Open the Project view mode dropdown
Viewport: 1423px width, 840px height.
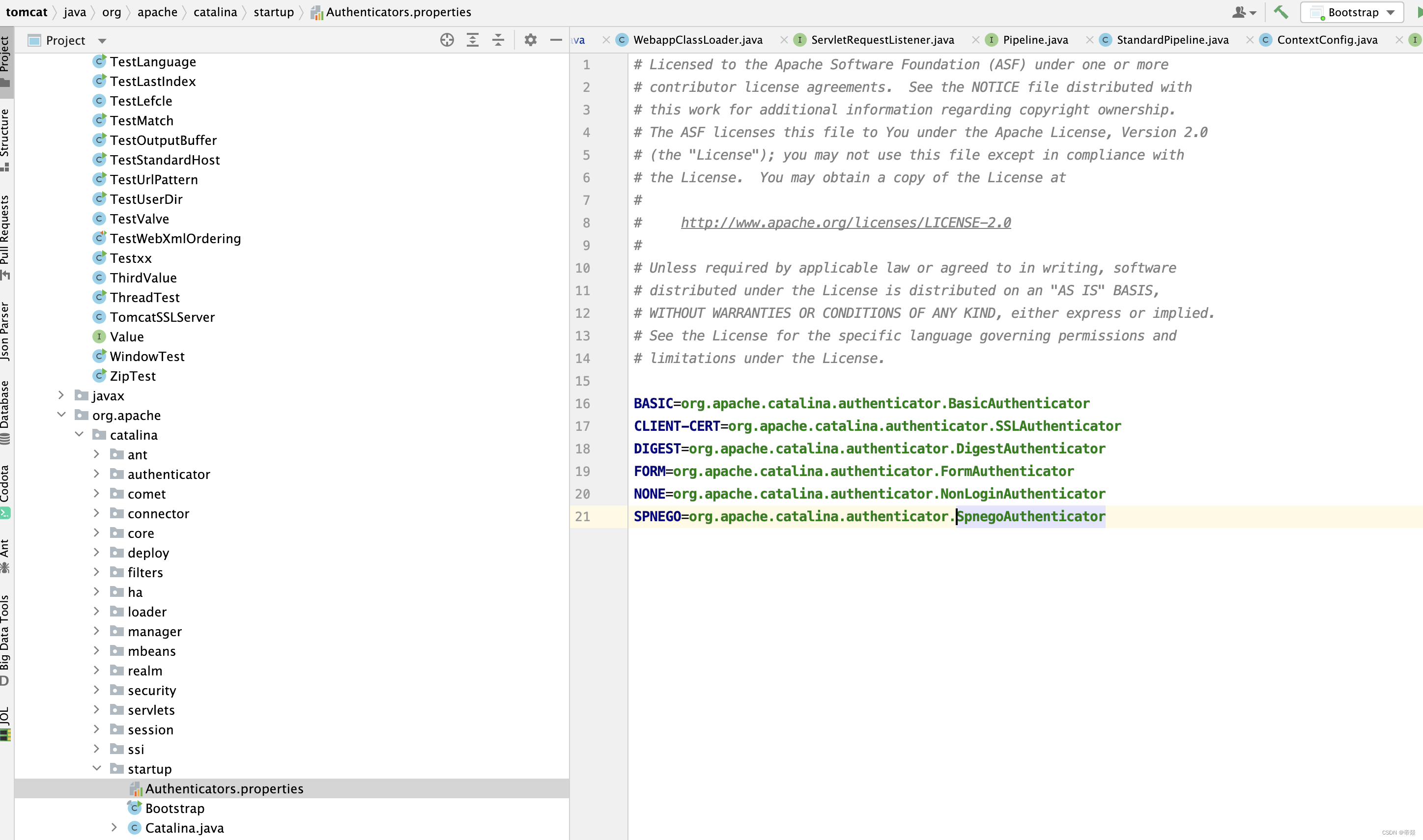102,41
